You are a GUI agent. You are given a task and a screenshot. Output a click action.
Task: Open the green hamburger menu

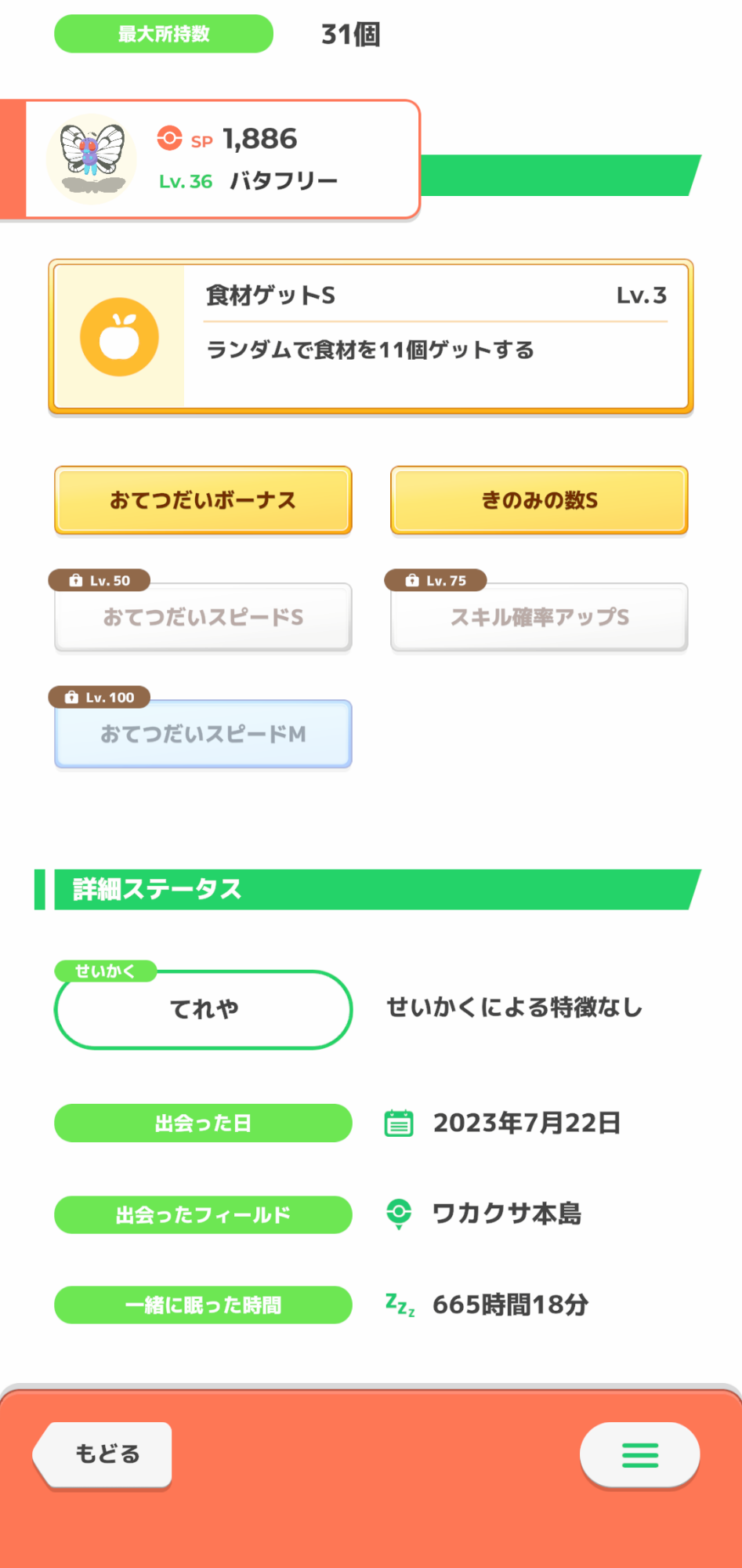(639, 1455)
